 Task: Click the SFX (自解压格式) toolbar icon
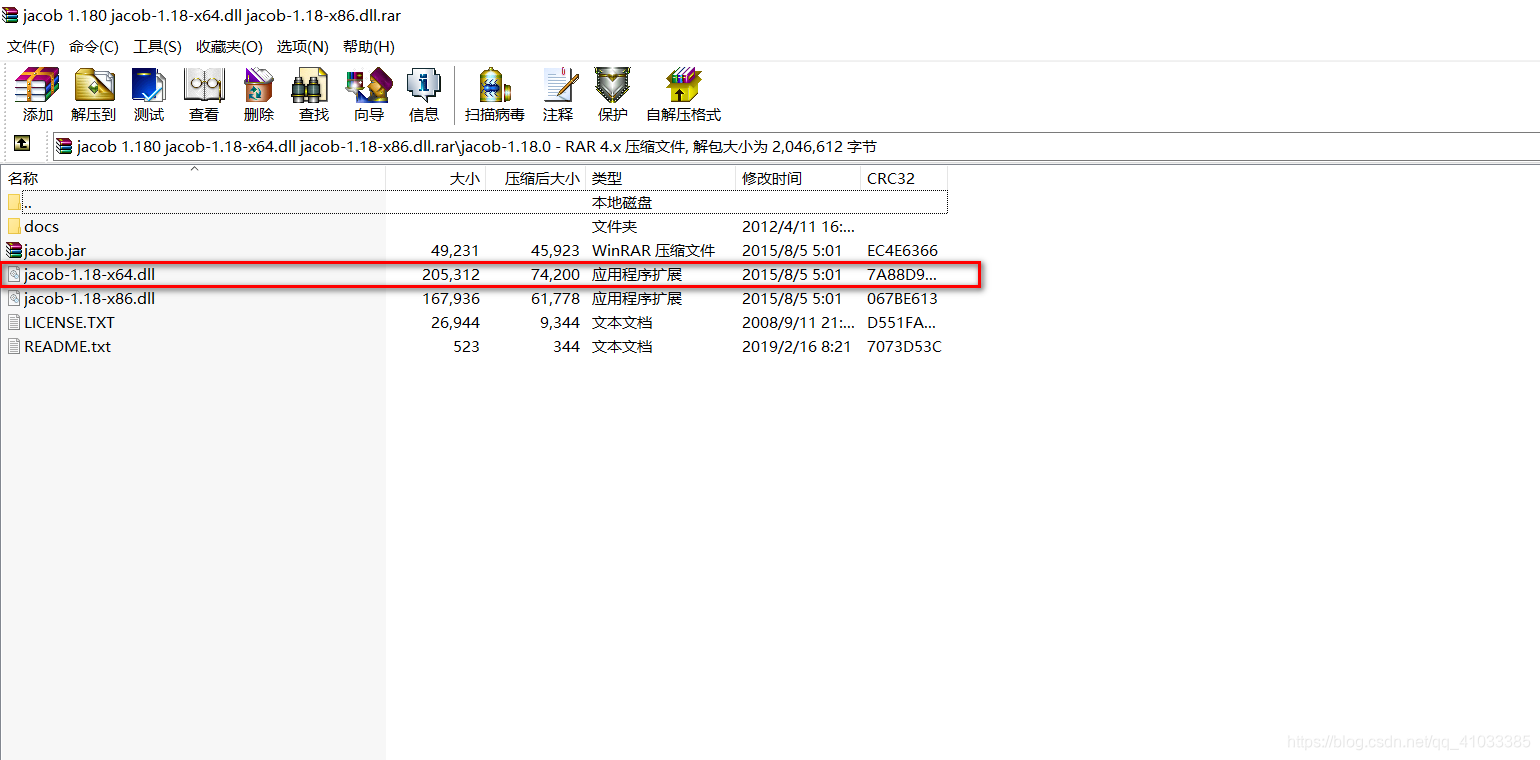684,86
